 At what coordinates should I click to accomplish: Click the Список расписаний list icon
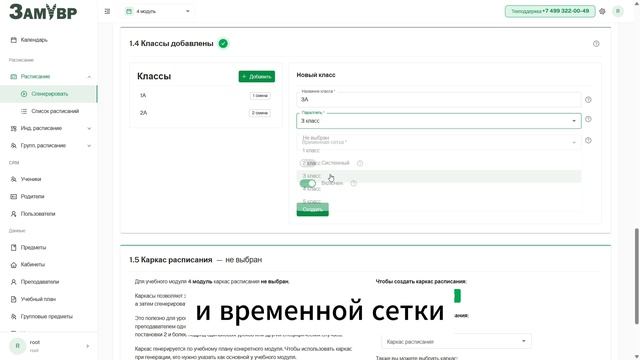click(x=24, y=111)
